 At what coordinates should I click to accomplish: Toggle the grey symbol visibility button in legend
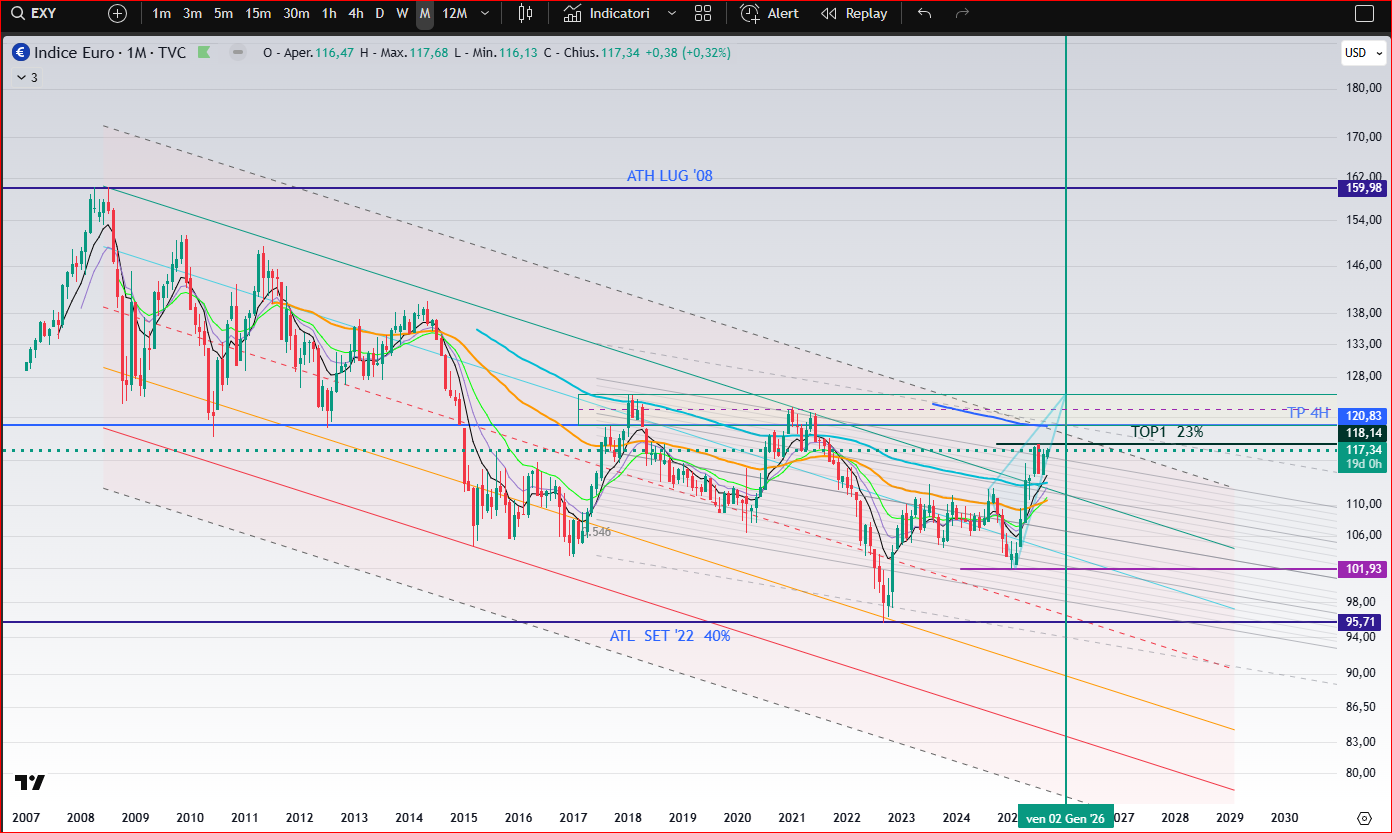point(237,53)
